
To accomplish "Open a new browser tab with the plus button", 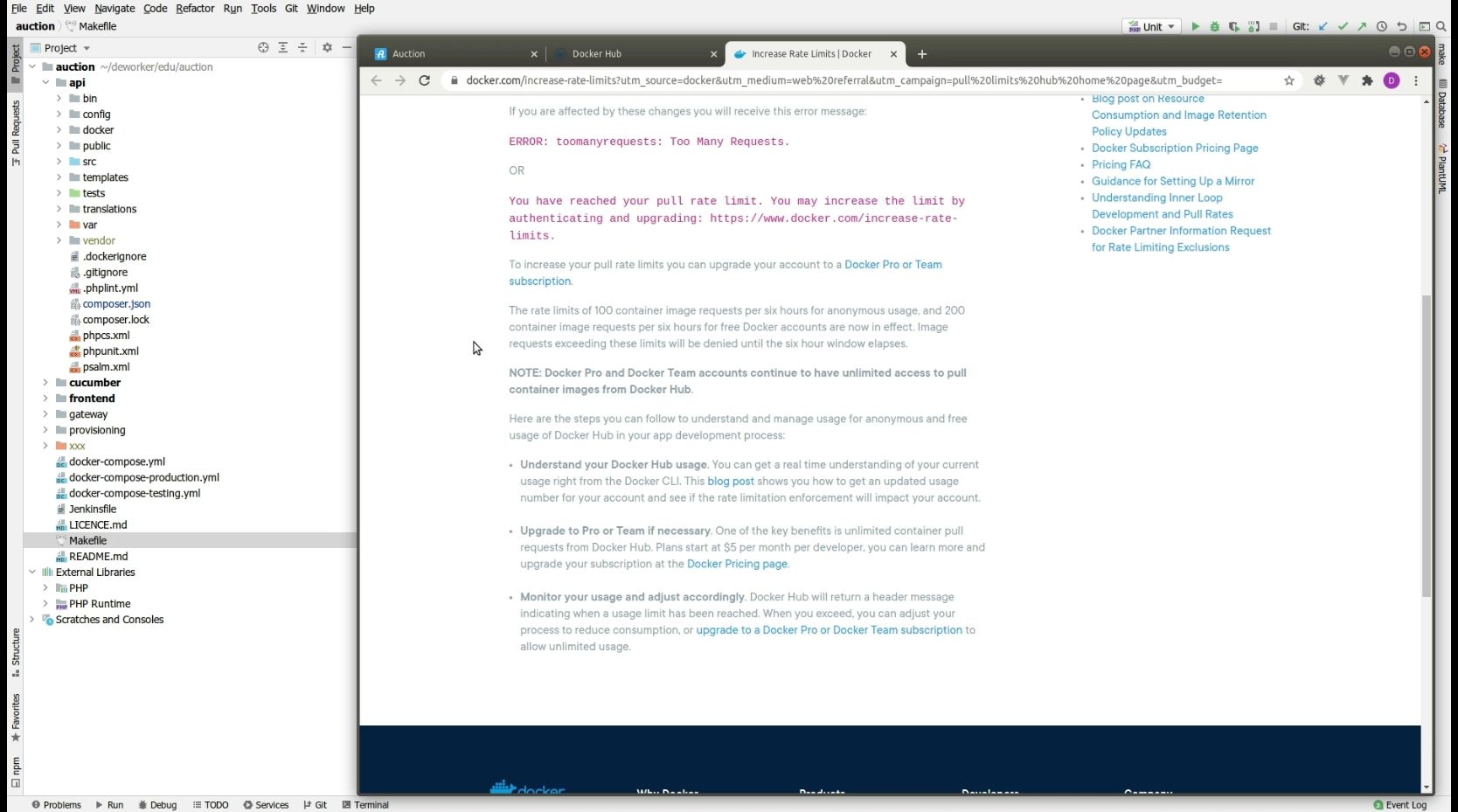I will pos(922,54).
